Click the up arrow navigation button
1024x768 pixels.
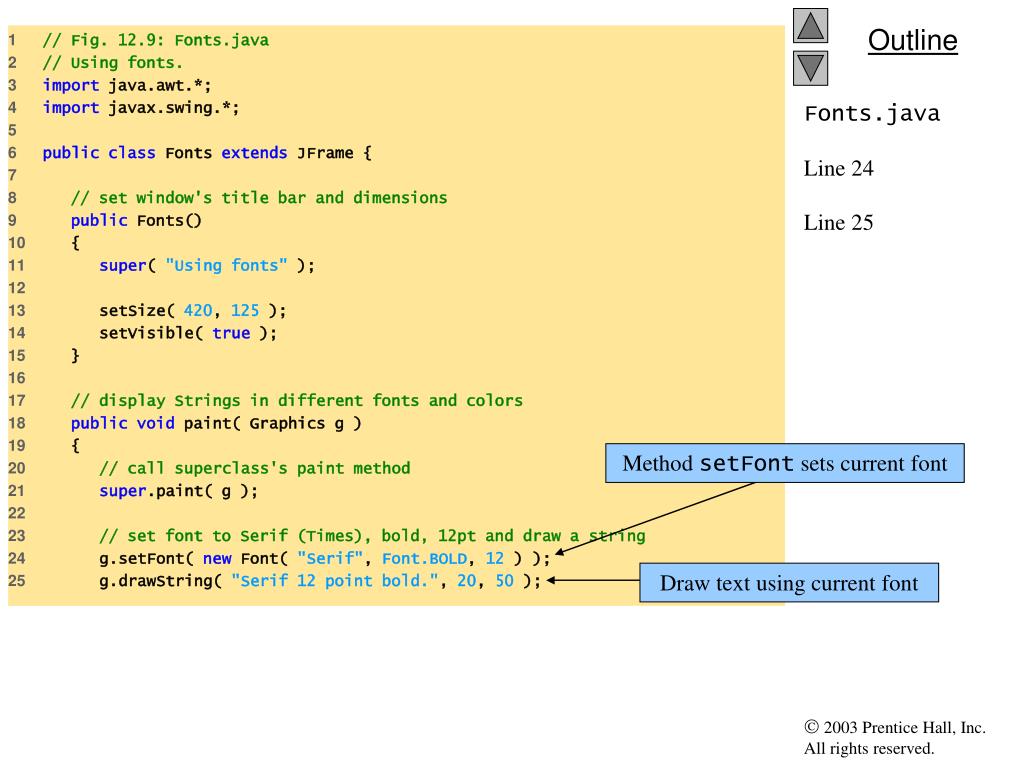(810, 25)
